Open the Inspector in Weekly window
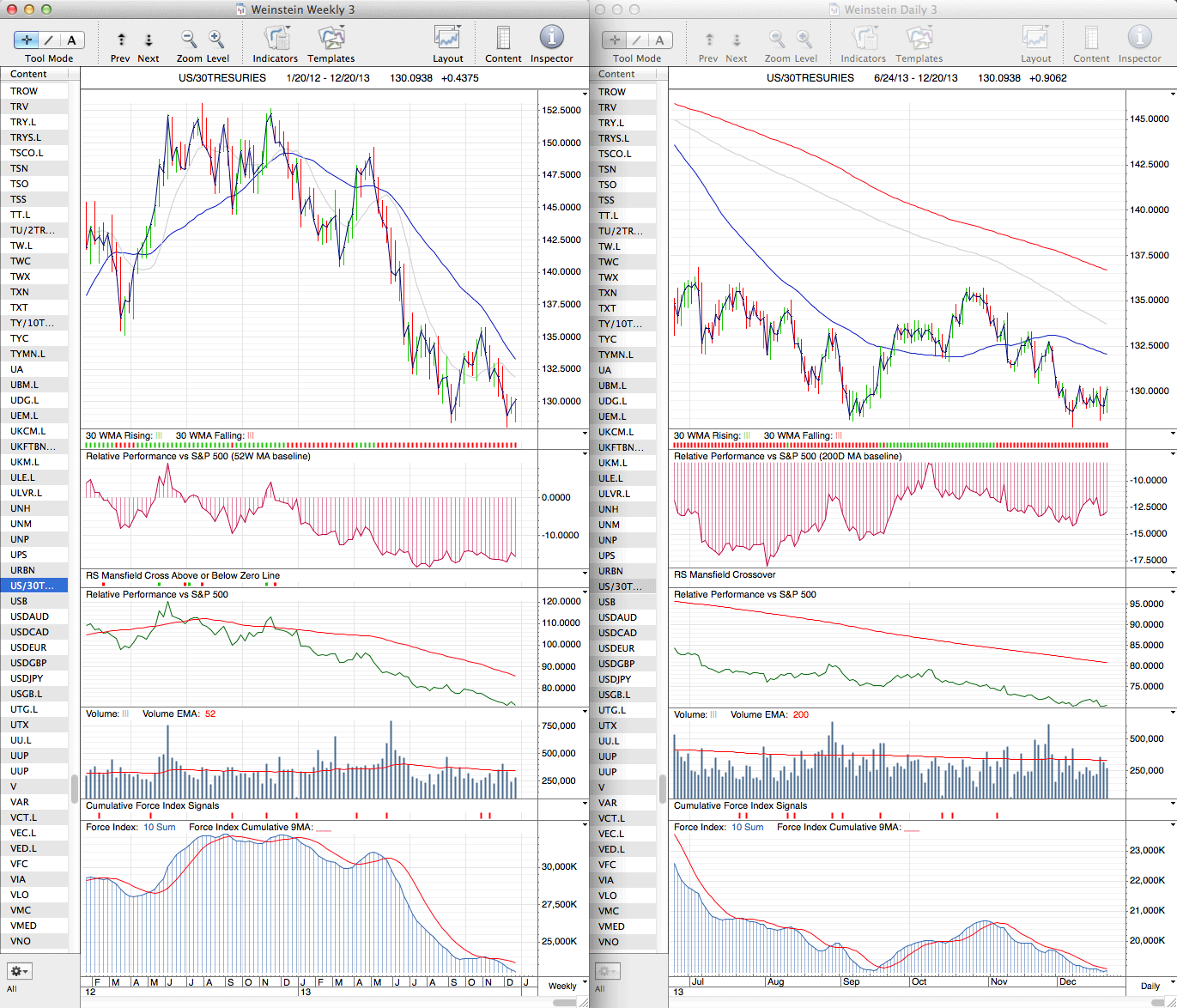Image resolution: width=1177 pixels, height=1008 pixels. (x=551, y=39)
